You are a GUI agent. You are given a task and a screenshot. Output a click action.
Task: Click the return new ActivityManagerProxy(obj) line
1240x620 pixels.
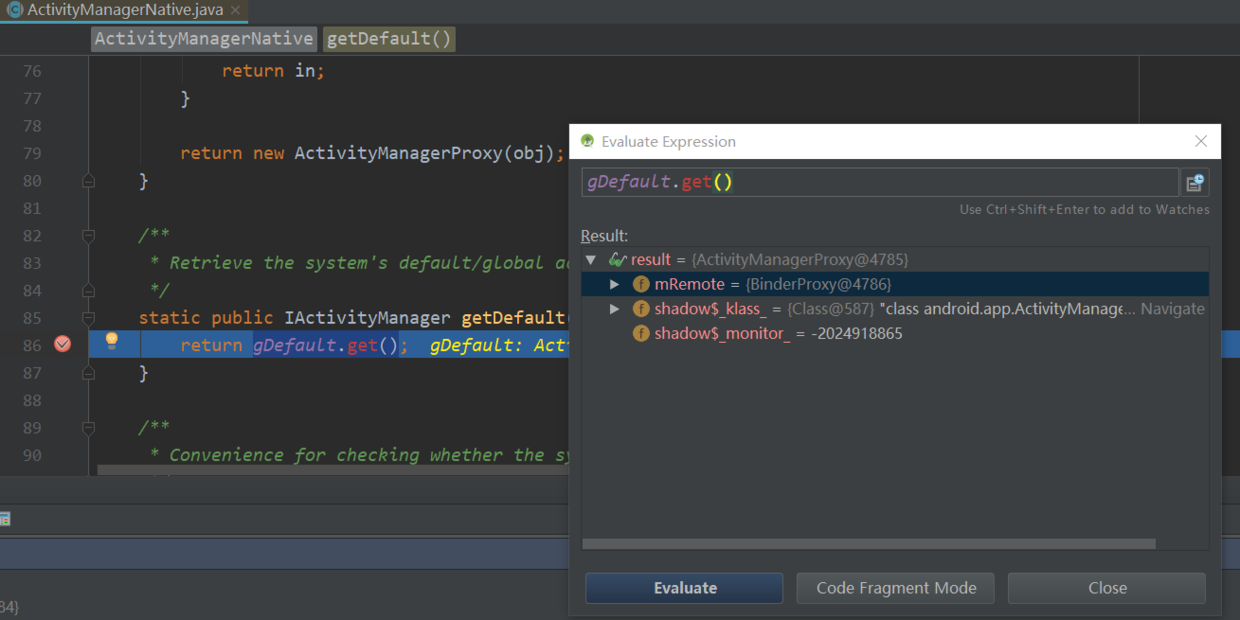click(373, 153)
